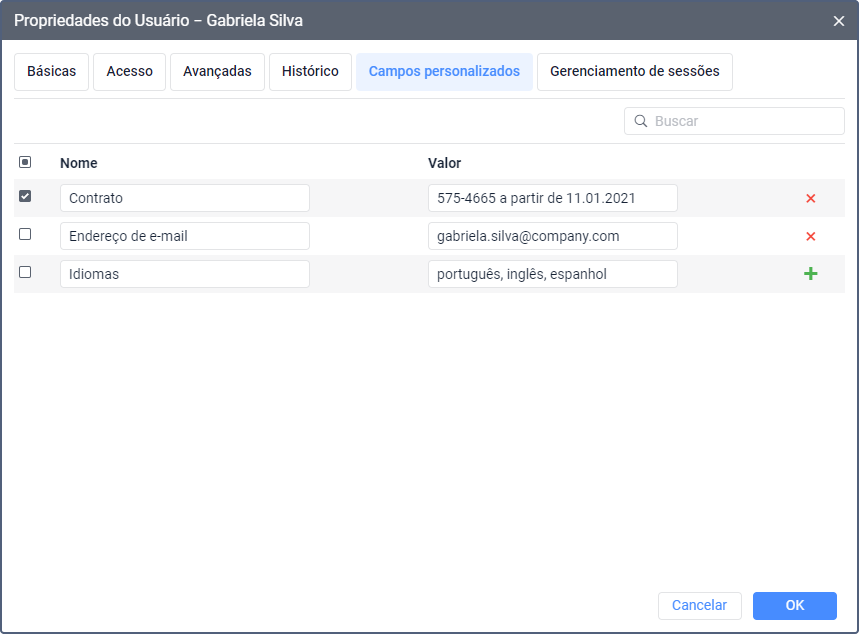Screen dimensions: 859x634
Task: Delete the Contrato custom field row
Action: [810, 198]
